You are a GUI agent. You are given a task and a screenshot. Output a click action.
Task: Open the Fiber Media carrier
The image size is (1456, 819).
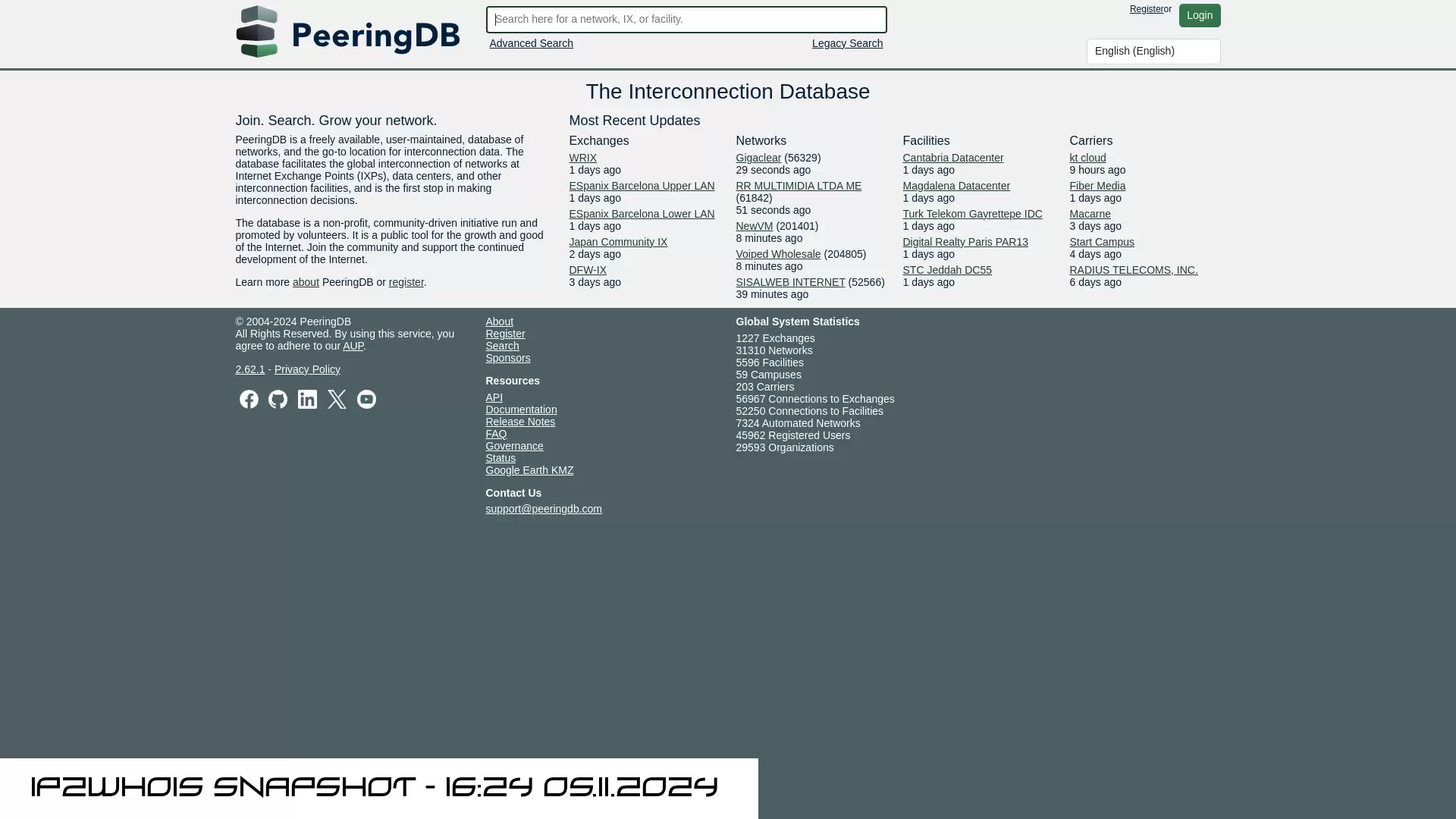(1097, 186)
